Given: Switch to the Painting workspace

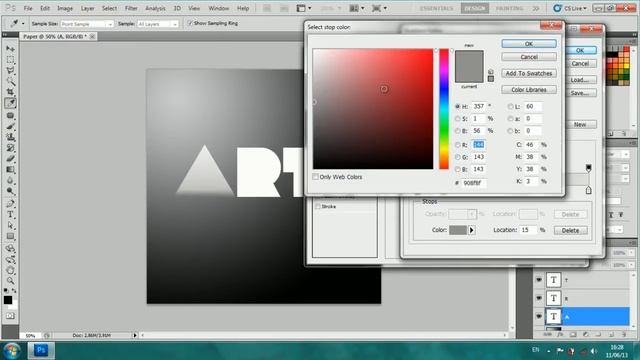Looking at the screenshot, I should pos(509,8).
